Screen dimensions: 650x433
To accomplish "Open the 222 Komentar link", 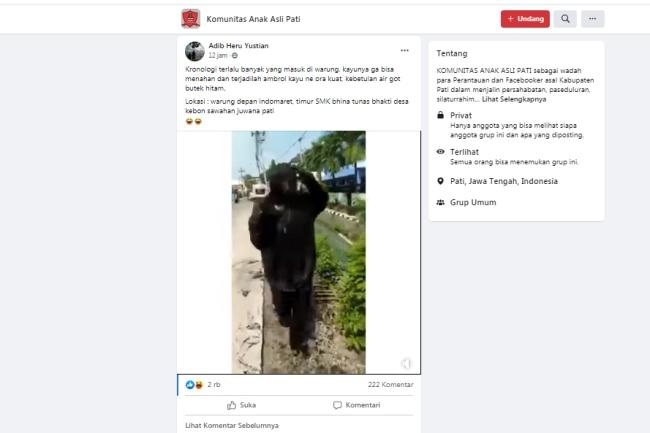I will tap(390, 385).
